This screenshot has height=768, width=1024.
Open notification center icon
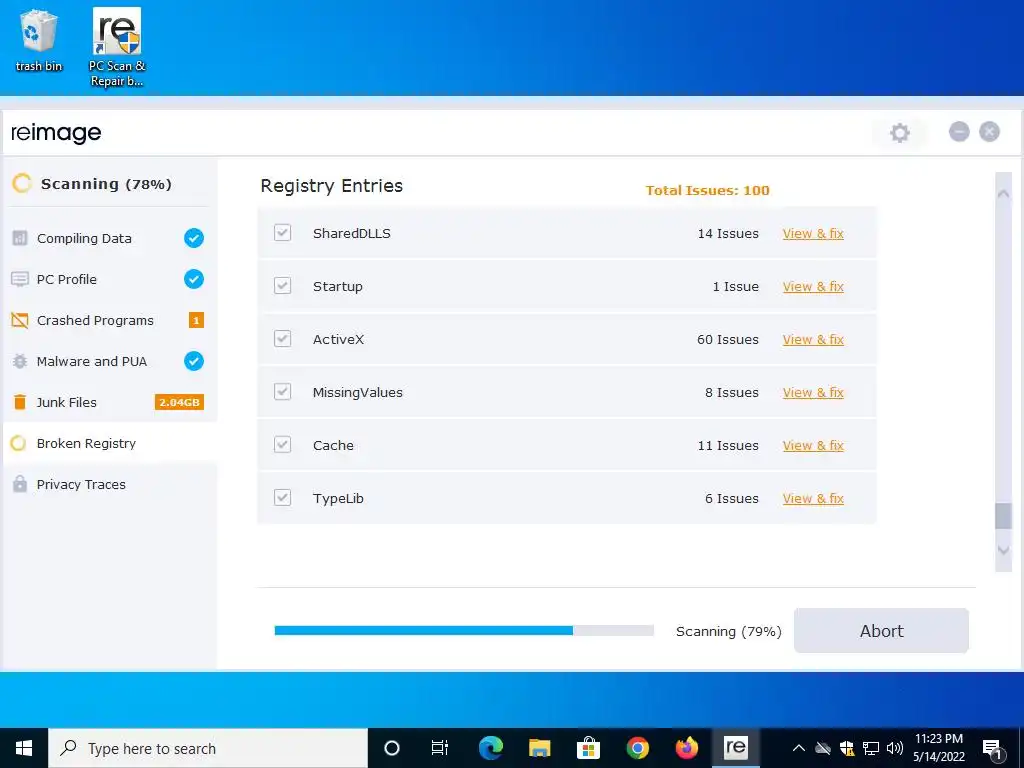[x=992, y=748]
